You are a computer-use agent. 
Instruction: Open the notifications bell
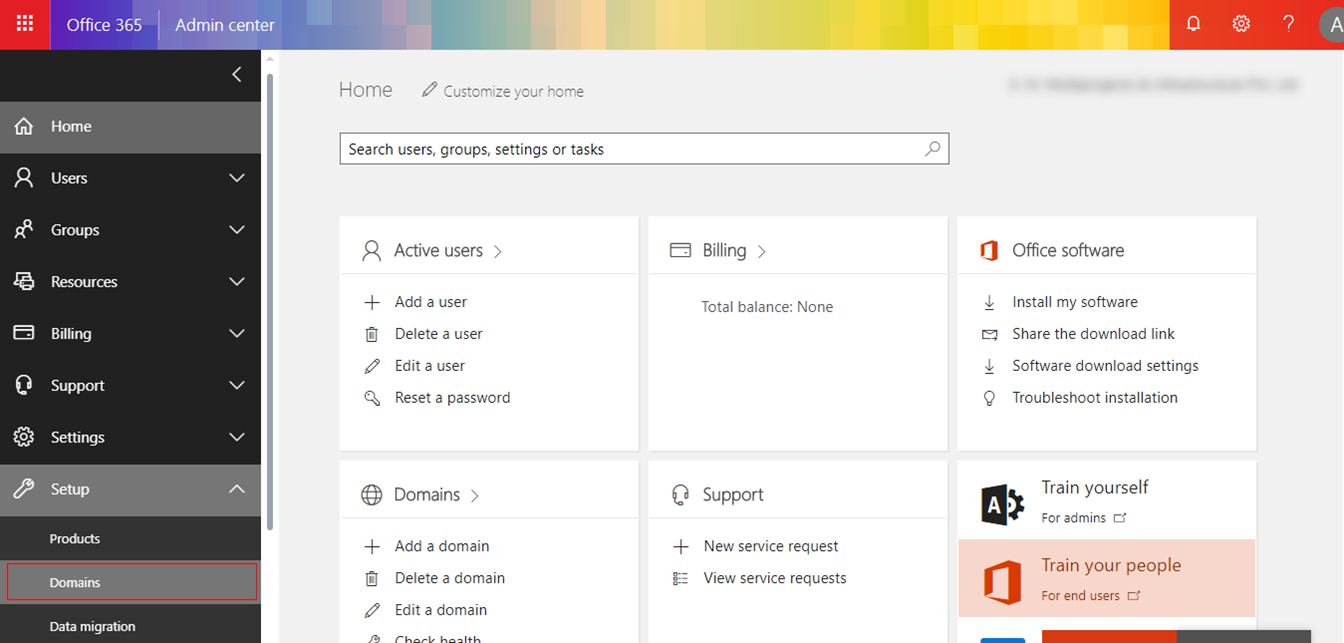tap(1193, 24)
